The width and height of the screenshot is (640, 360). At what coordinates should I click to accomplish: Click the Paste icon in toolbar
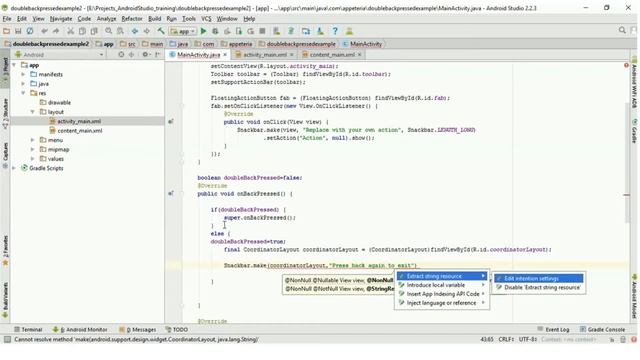[94, 31]
